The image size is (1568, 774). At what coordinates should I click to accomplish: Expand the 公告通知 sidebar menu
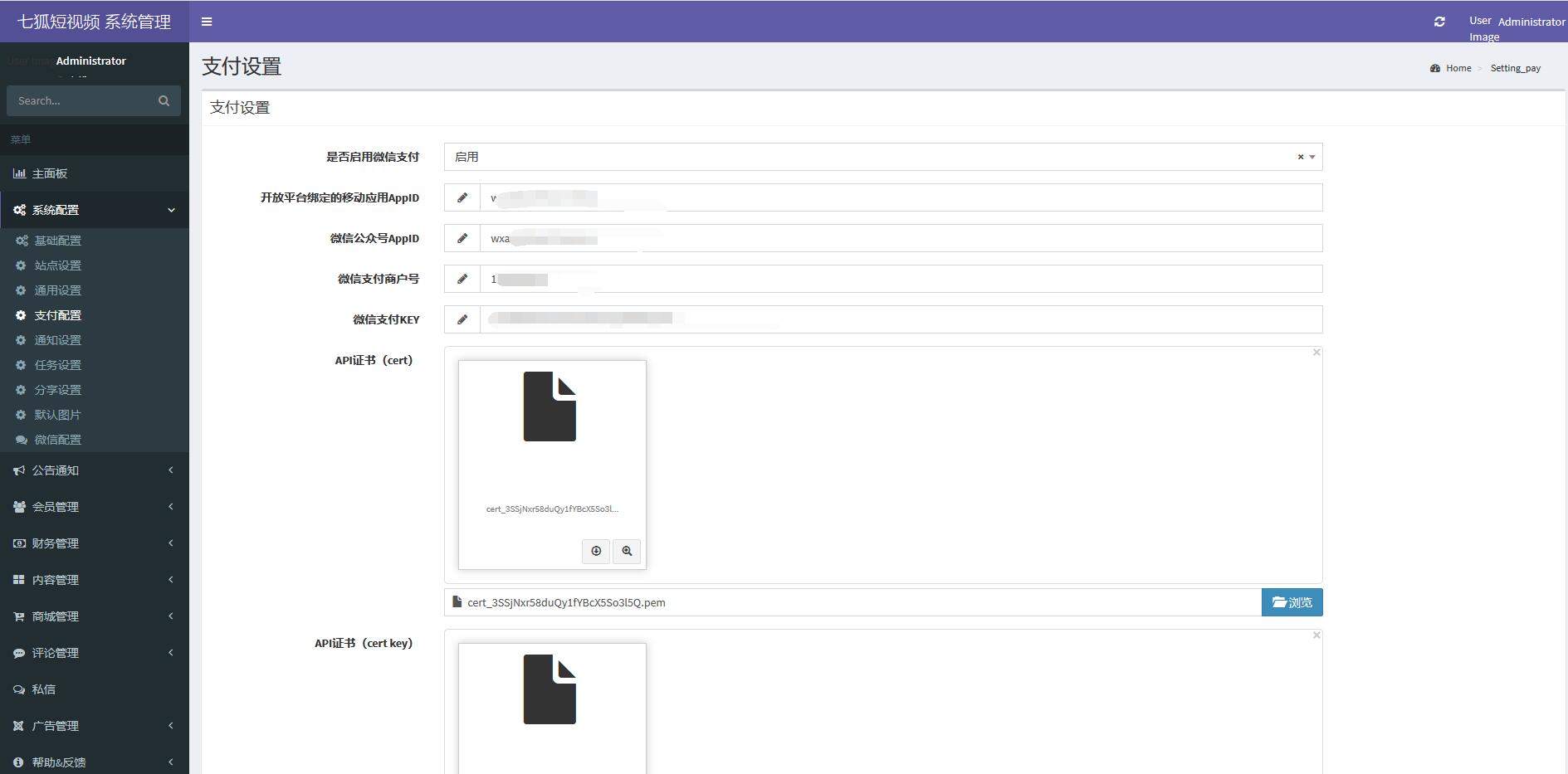94,470
